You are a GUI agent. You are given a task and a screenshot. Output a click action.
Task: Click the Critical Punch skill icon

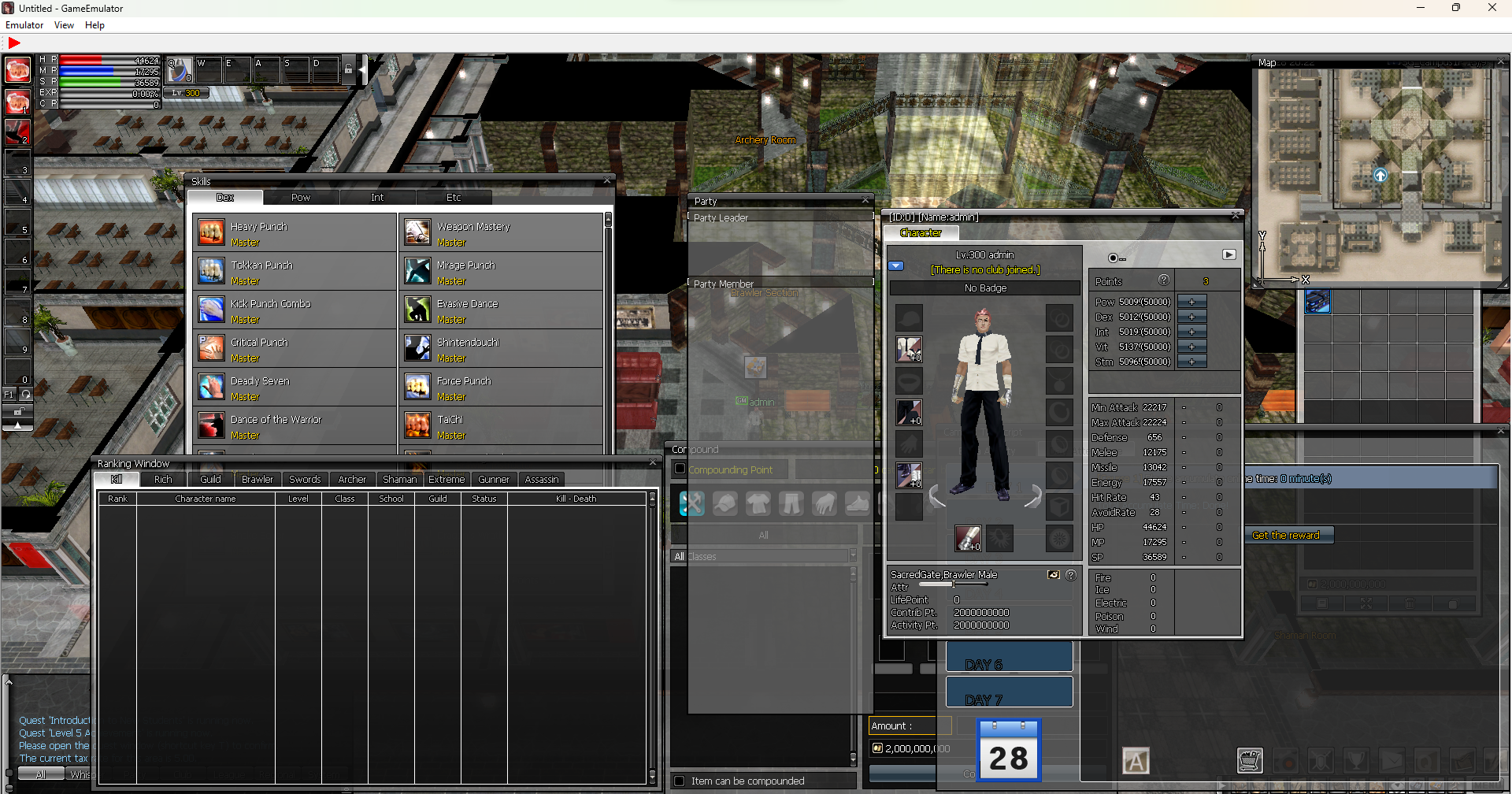click(x=211, y=348)
